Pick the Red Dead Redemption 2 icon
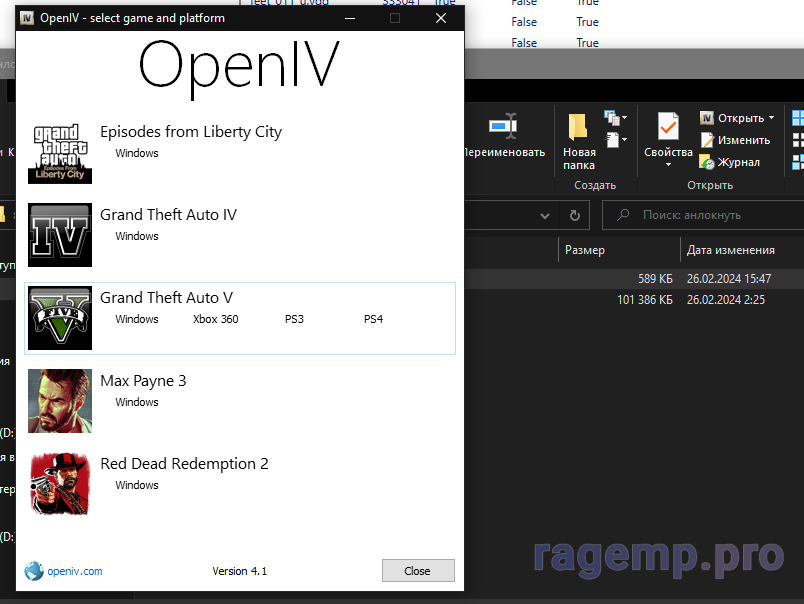Screen dimensions: 804x604 pos(60,484)
